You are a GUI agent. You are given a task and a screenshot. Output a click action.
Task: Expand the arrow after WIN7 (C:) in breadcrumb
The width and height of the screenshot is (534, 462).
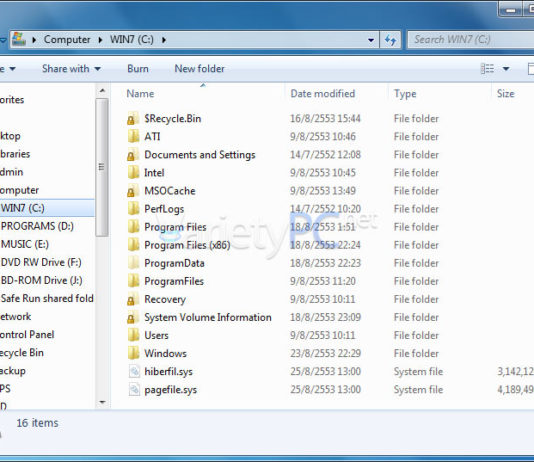pyautogui.click(x=164, y=40)
